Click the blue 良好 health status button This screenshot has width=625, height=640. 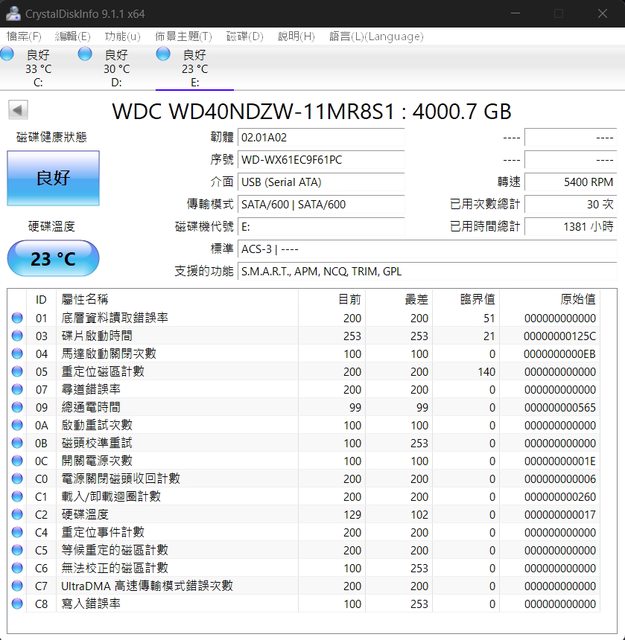pos(53,178)
